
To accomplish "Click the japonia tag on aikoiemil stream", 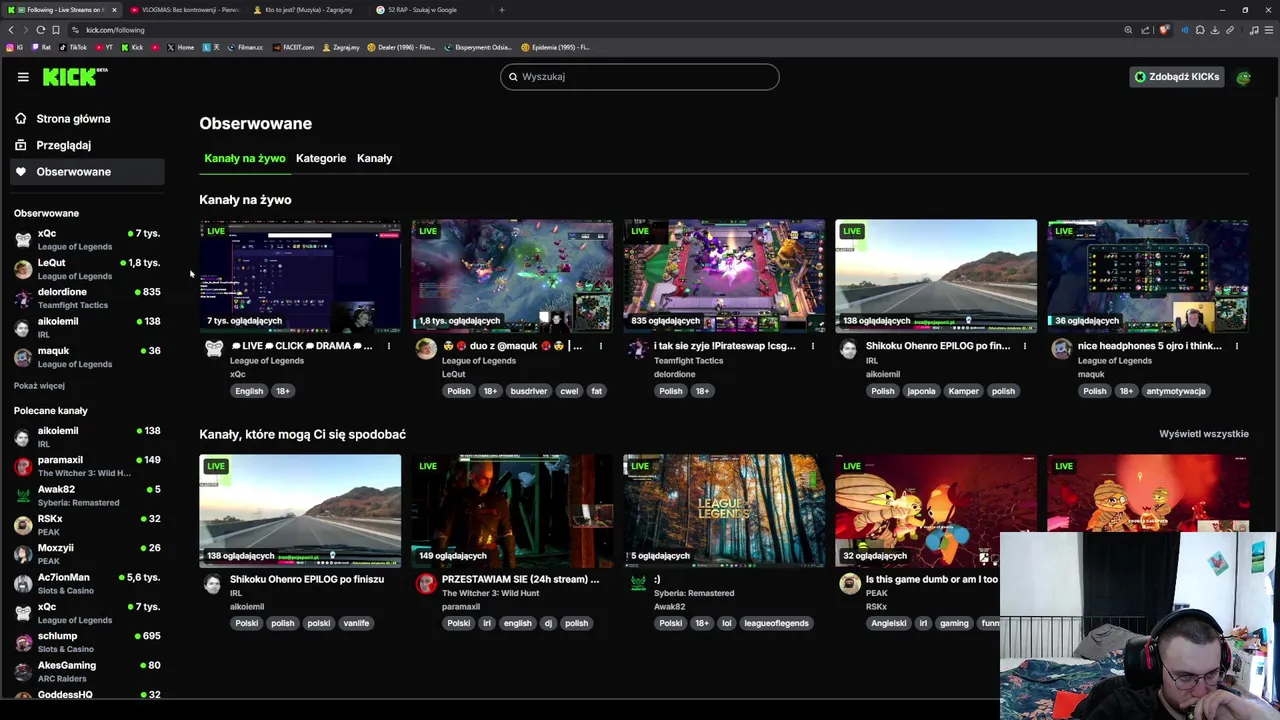I will point(921,391).
